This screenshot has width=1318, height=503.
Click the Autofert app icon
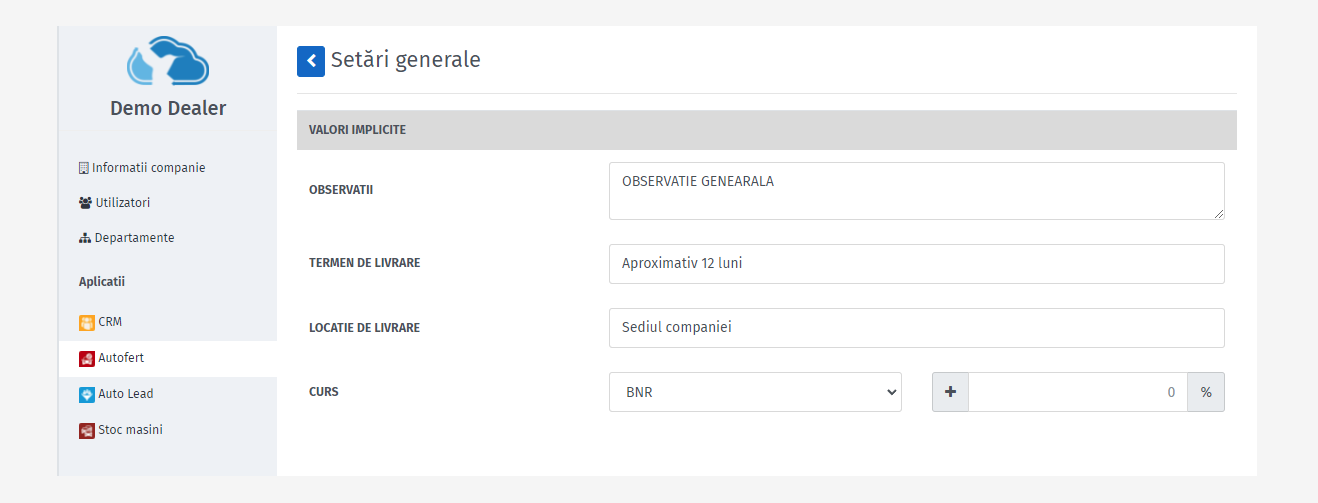tap(86, 358)
